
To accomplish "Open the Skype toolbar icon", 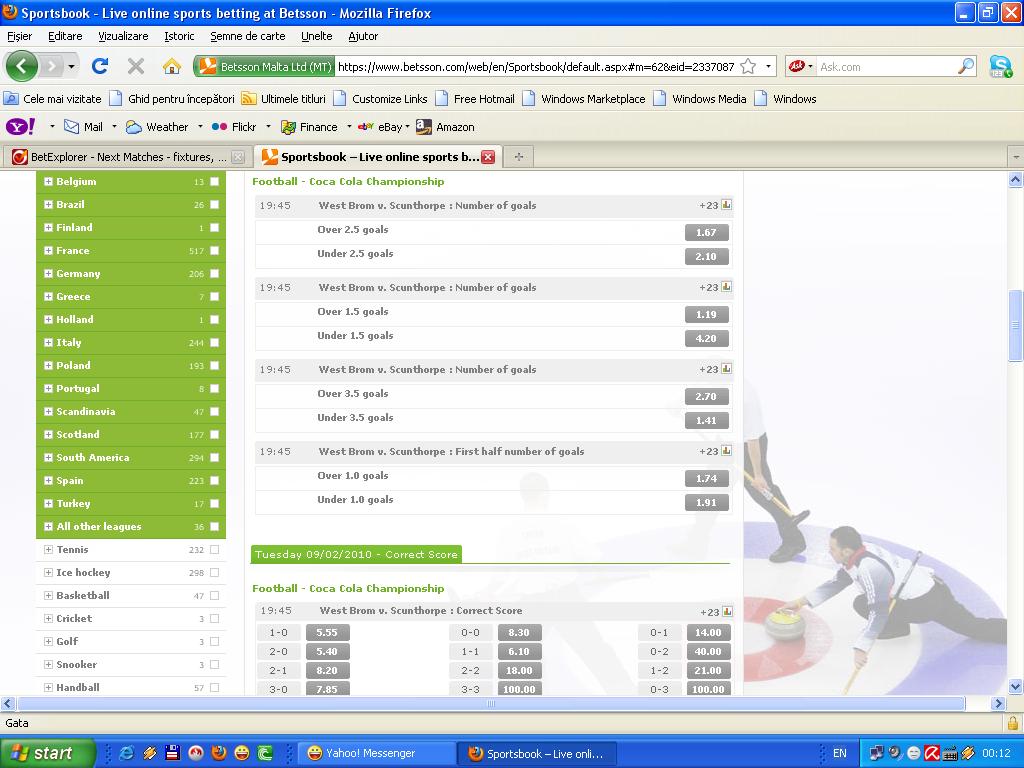I will point(1000,67).
